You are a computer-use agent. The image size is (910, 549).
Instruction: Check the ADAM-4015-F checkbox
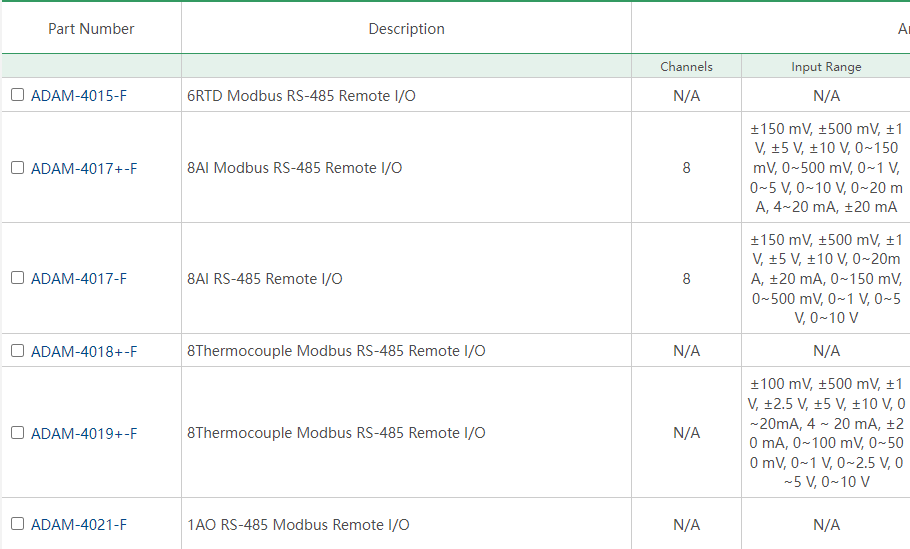(17, 95)
